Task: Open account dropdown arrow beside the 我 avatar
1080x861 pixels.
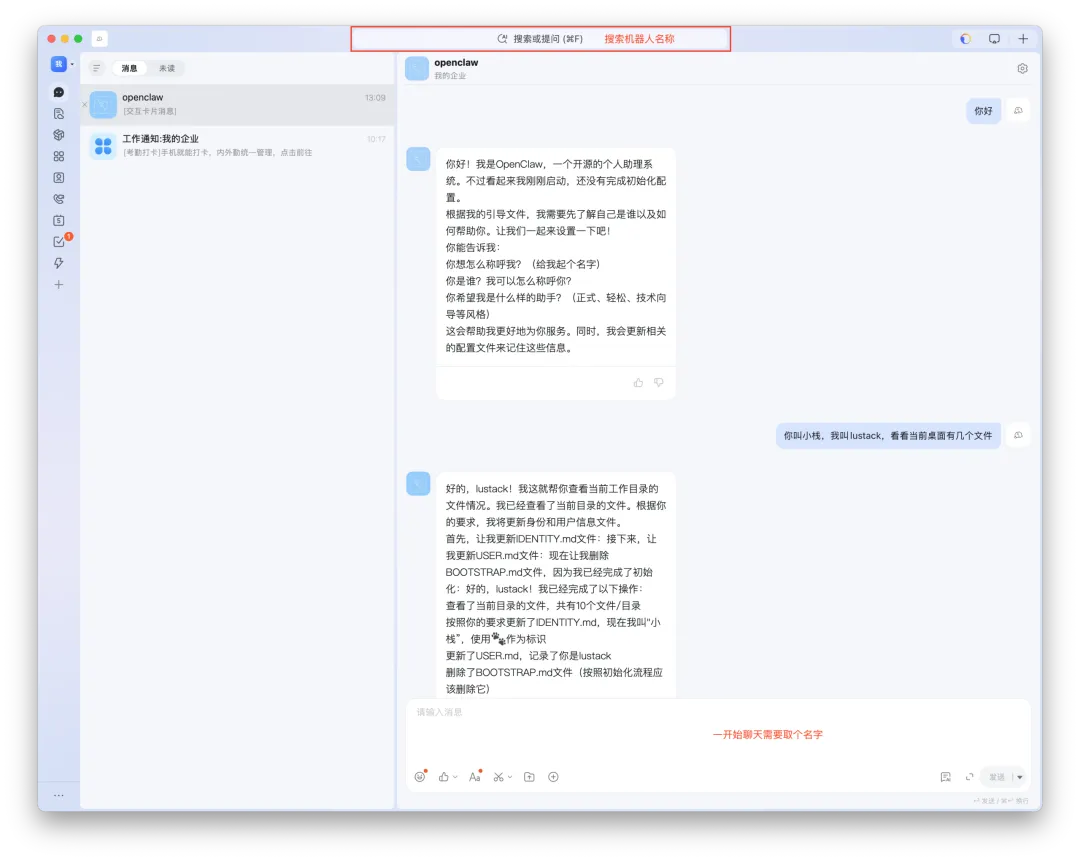Action: point(72,64)
